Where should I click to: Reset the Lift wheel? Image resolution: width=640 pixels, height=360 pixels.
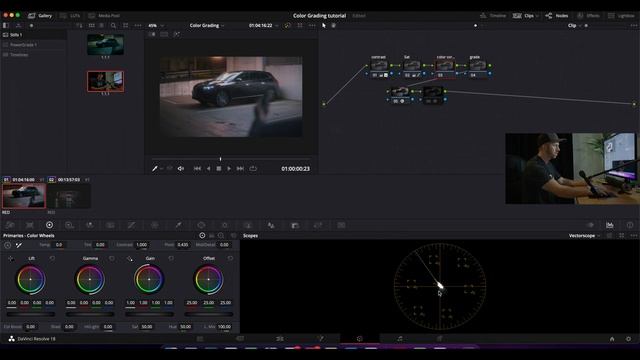click(52, 258)
